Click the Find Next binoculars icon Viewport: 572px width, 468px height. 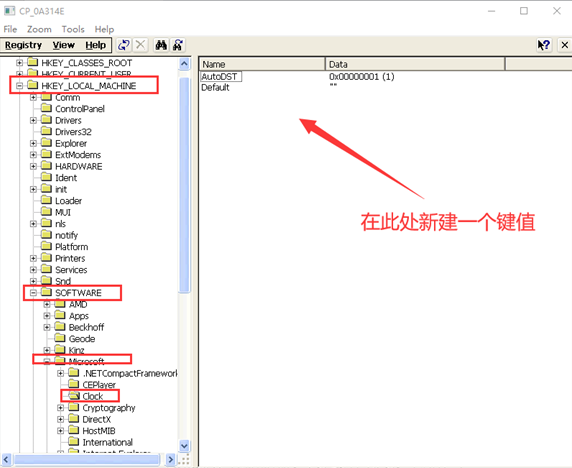[x=178, y=45]
